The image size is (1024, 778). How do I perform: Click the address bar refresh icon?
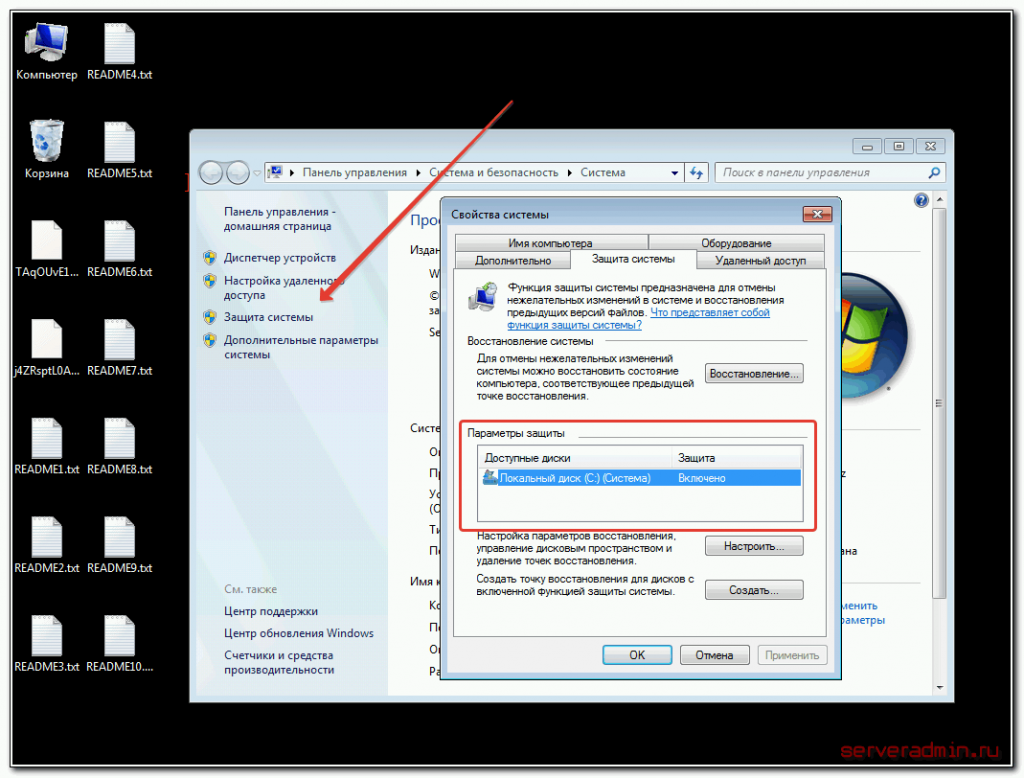[x=697, y=173]
